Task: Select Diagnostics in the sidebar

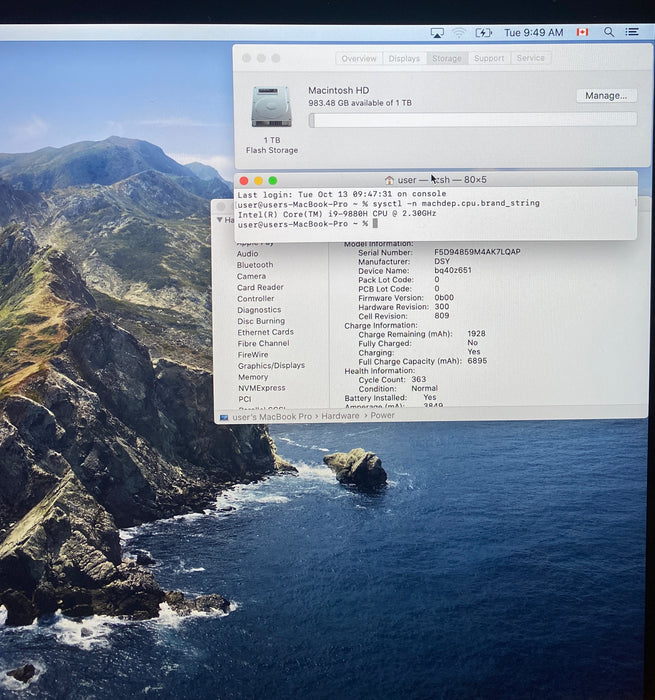Action: pyautogui.click(x=259, y=310)
